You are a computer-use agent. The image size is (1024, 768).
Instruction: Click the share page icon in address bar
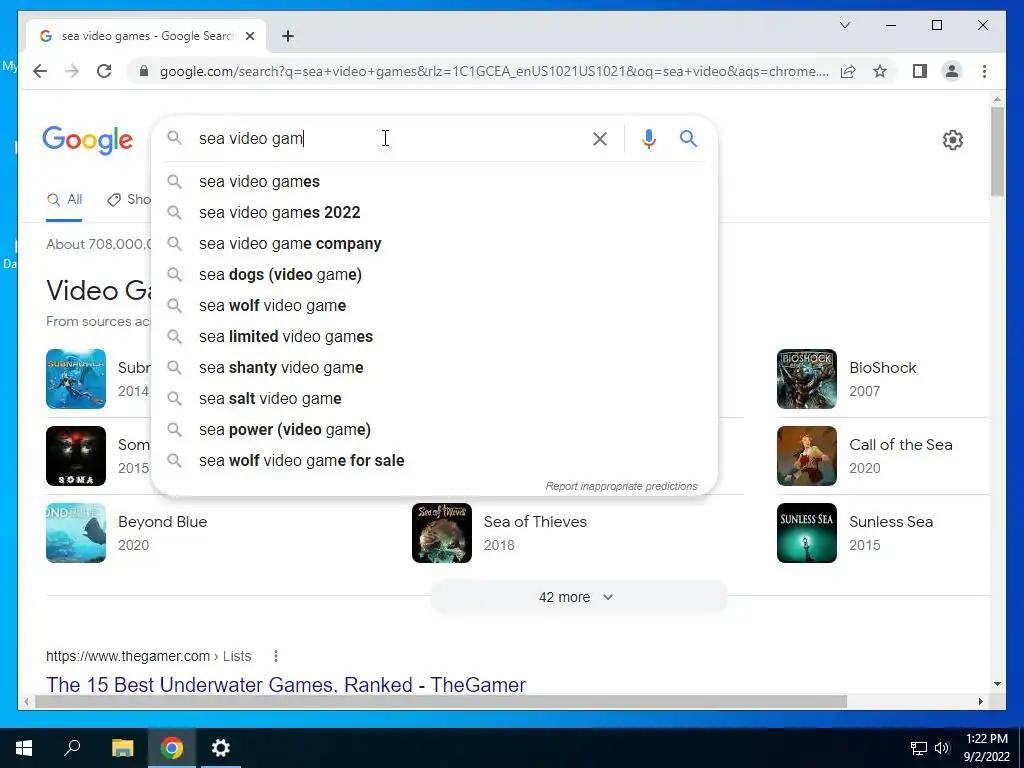coord(848,71)
